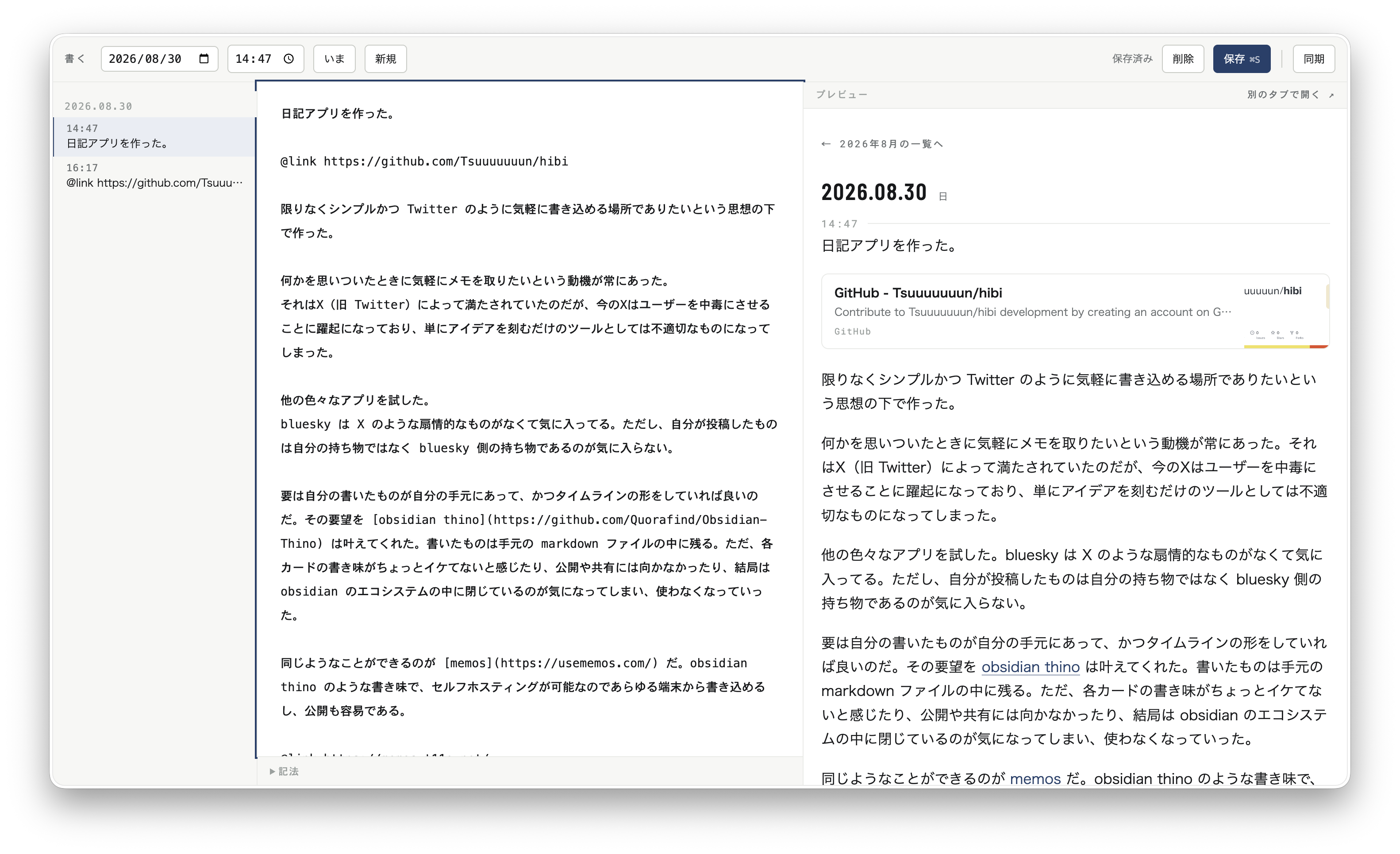
Task: Open the clock icon in time field
Action: click(288, 58)
